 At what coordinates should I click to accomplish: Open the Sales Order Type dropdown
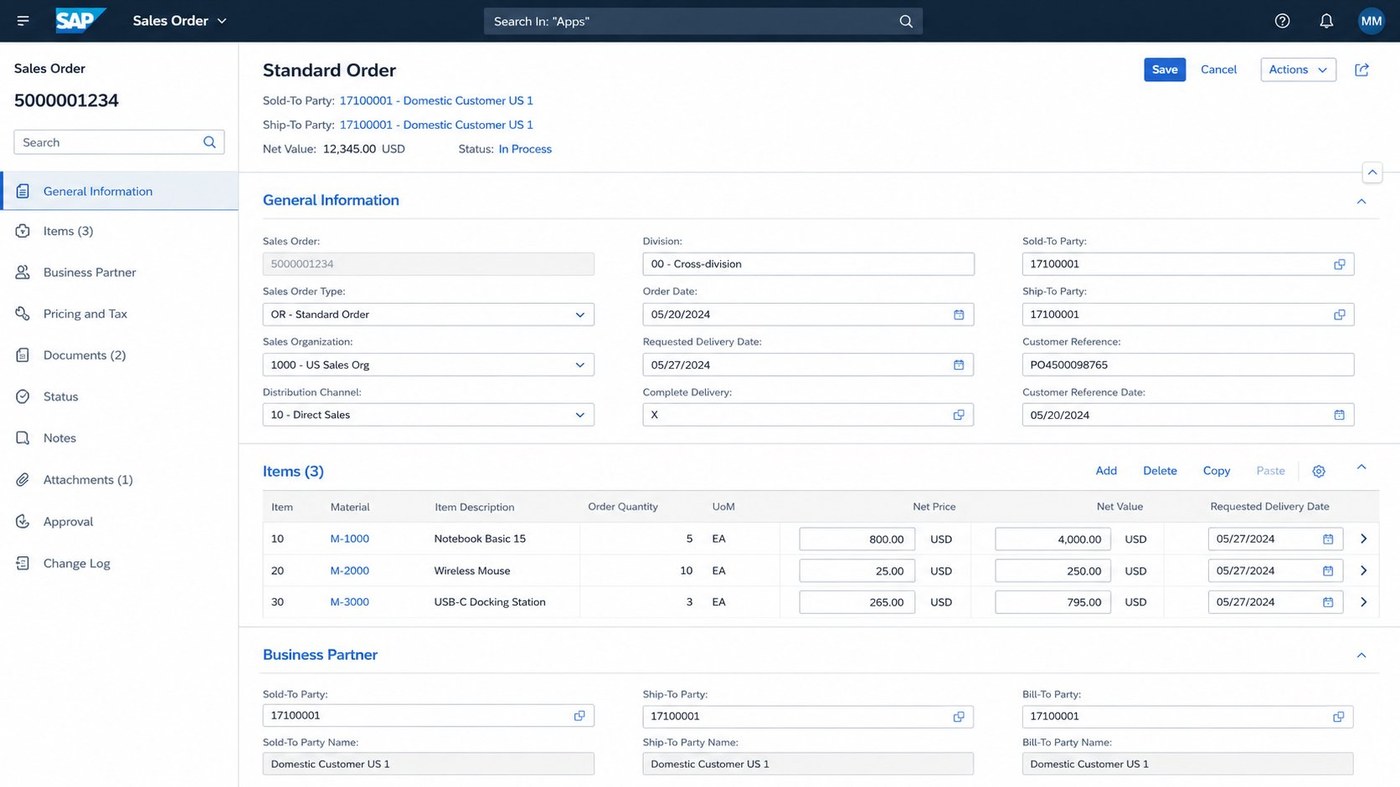pyautogui.click(x=428, y=314)
